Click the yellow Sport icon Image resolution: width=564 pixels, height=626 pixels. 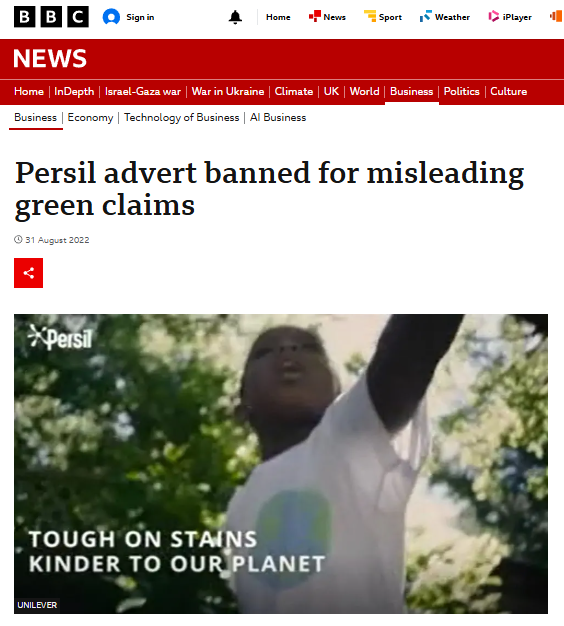pos(370,16)
